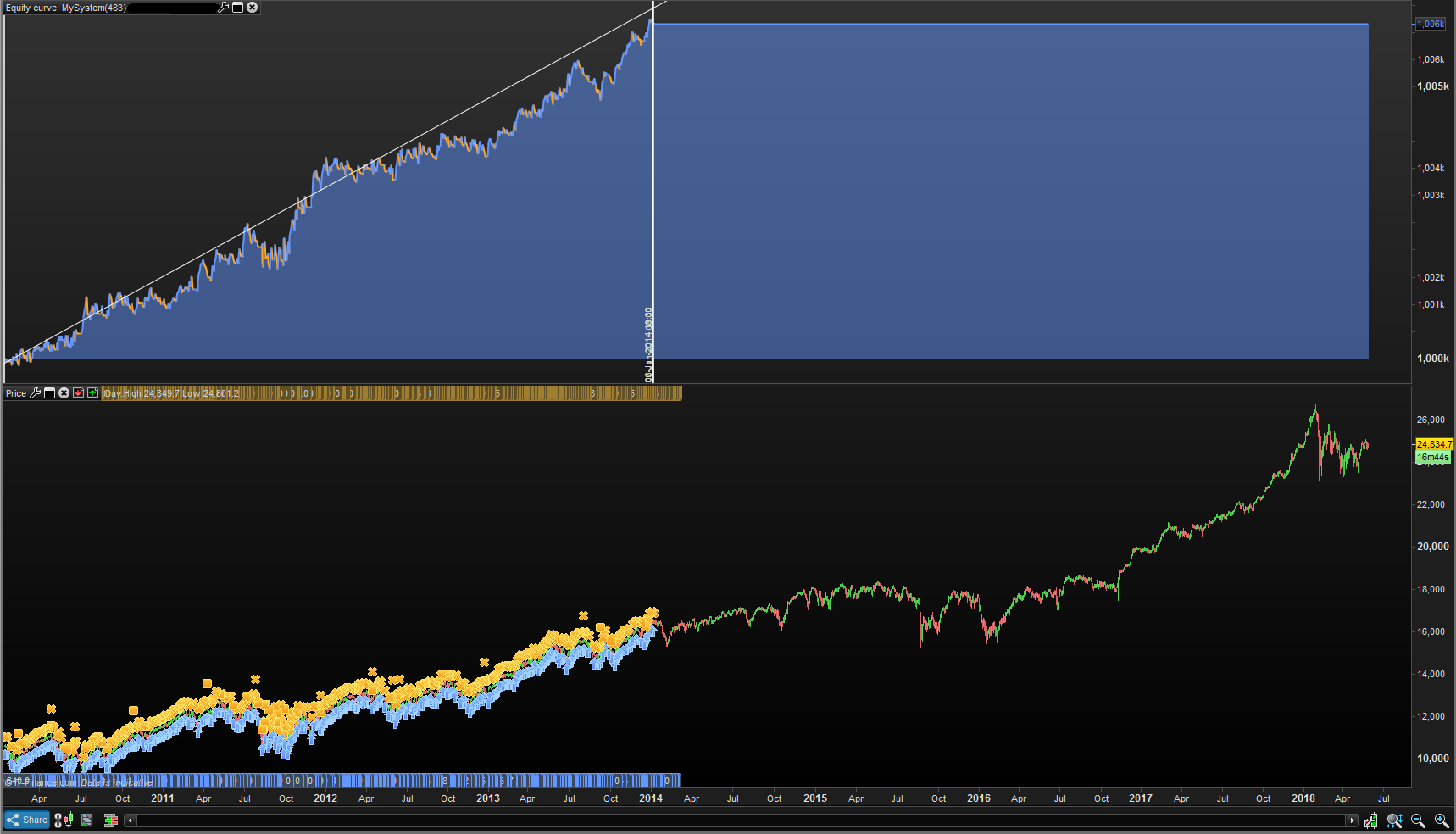Click the 2013 year label on time axis
1456x834 pixels.
(x=488, y=798)
